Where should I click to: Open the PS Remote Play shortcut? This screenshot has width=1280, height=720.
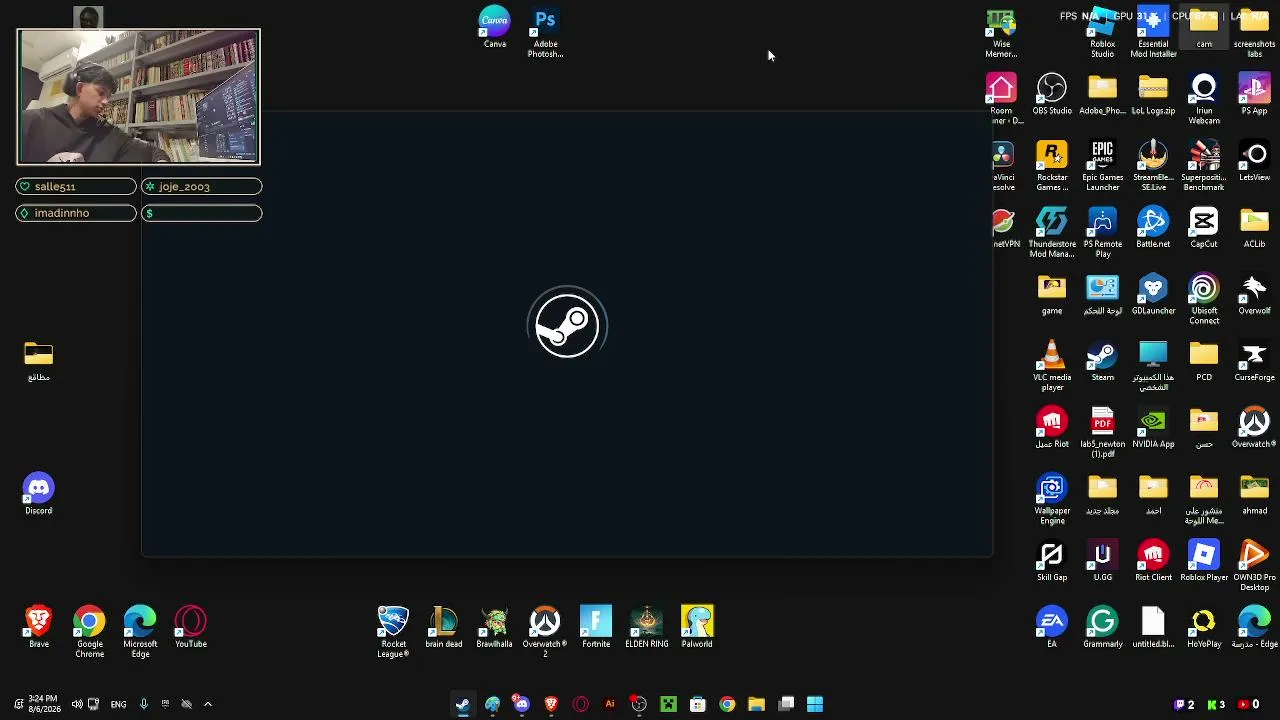(x=1102, y=233)
